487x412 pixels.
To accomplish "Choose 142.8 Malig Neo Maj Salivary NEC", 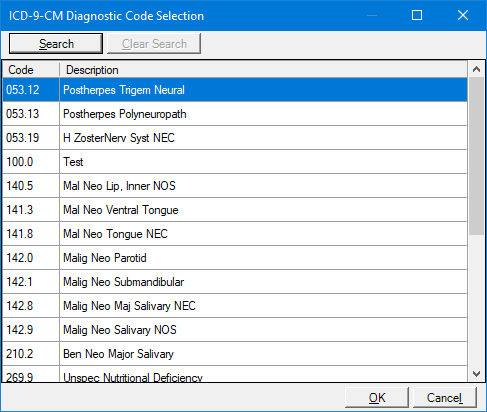I will click(235, 306).
